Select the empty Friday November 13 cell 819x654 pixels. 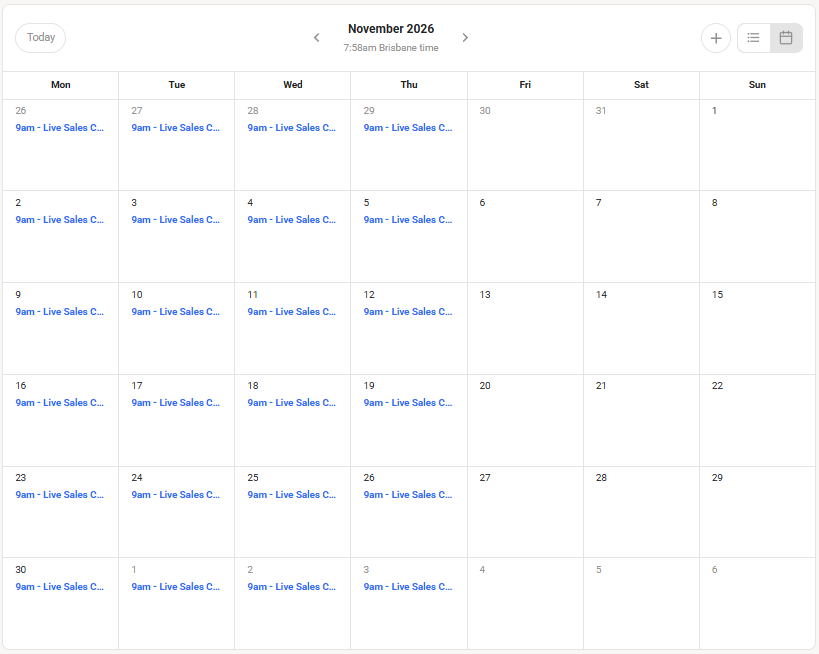pos(525,329)
